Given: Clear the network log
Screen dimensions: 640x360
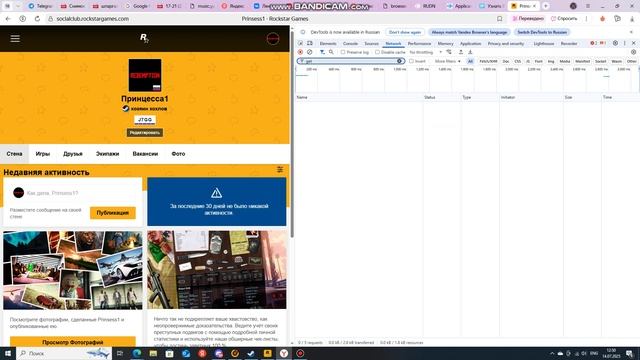Looking at the screenshot, I should [310, 52].
